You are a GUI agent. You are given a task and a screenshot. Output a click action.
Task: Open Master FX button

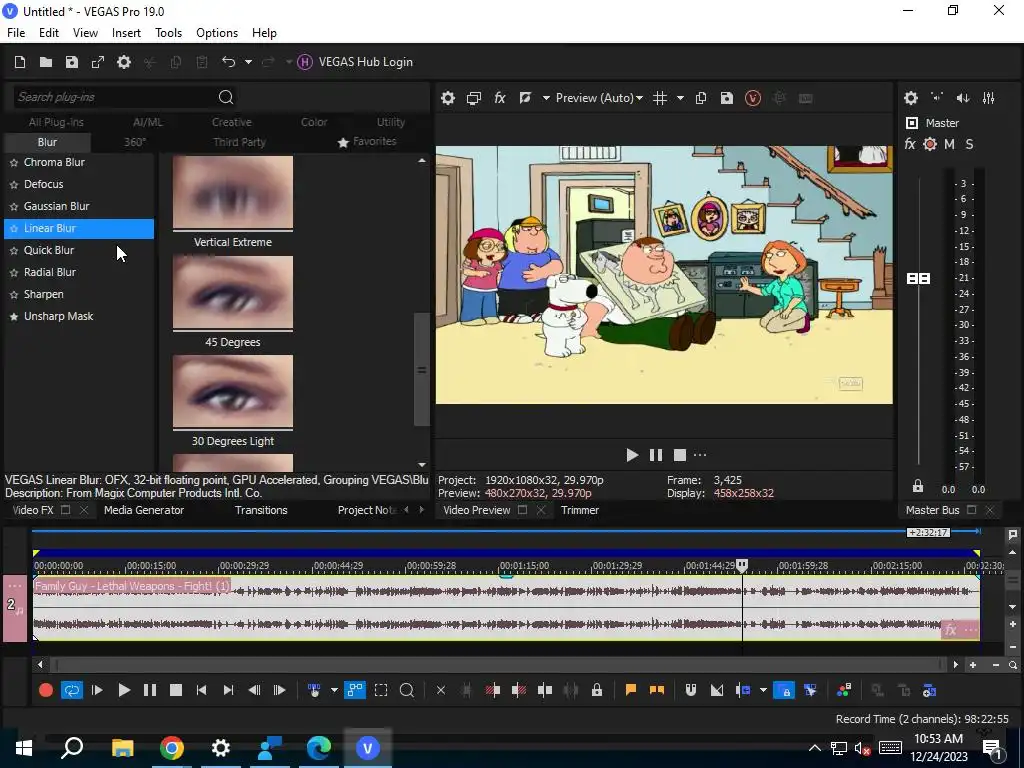910,144
